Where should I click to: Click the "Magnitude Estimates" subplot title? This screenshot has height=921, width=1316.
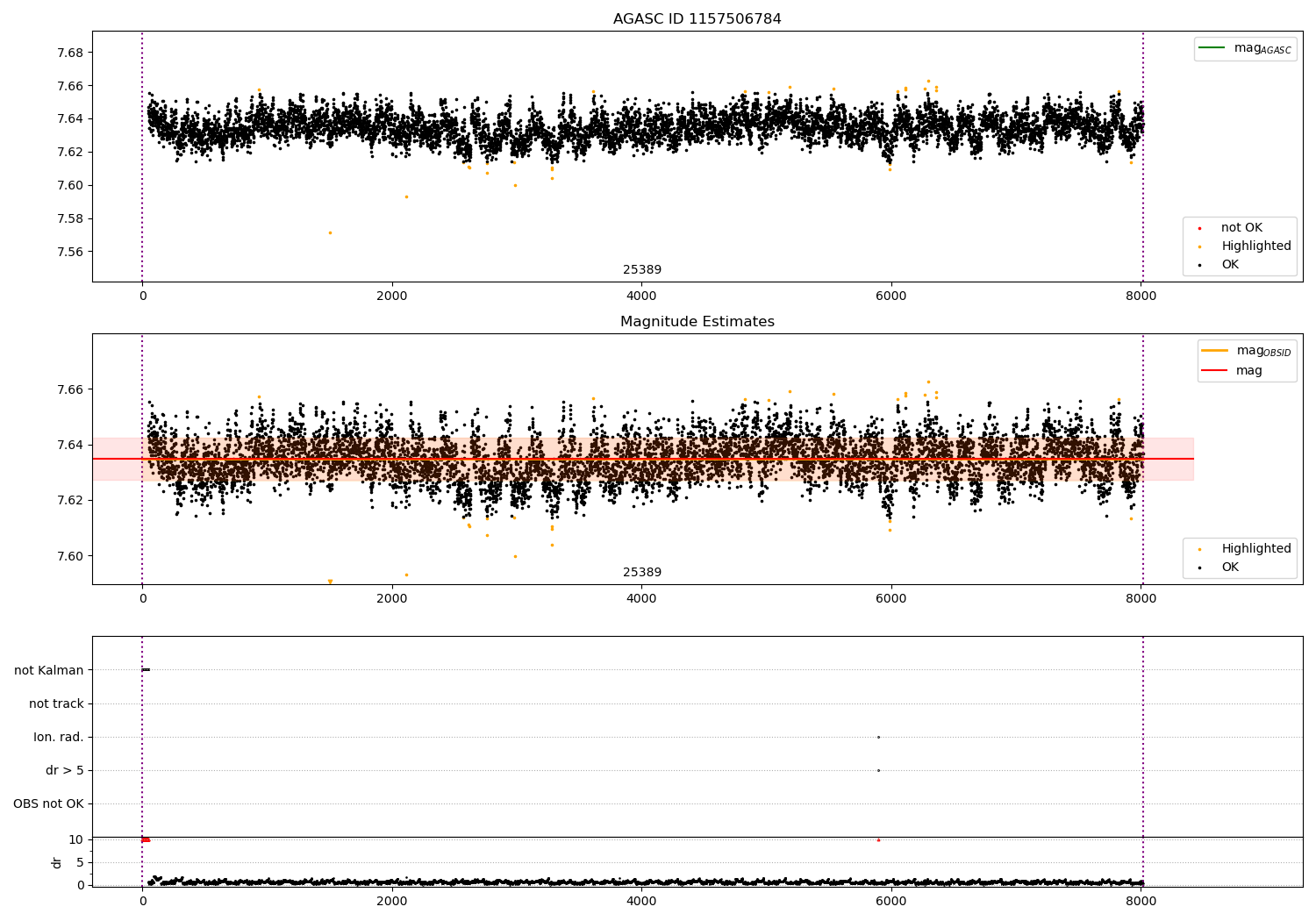(x=697, y=322)
